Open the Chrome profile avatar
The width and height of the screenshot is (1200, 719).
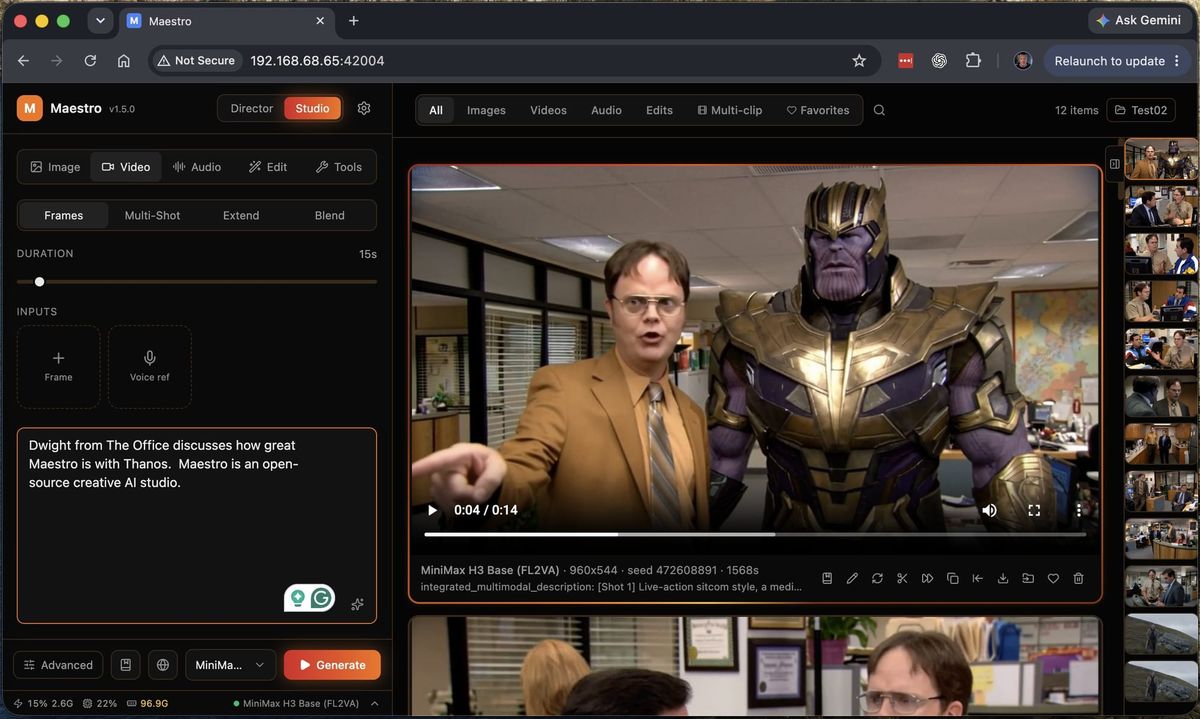click(1023, 60)
